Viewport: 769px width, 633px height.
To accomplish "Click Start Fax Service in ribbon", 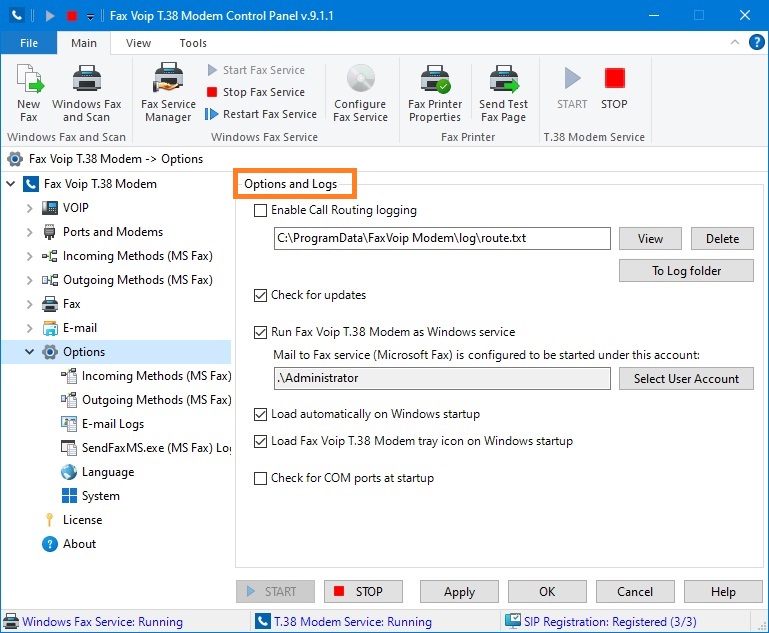I will (256, 70).
